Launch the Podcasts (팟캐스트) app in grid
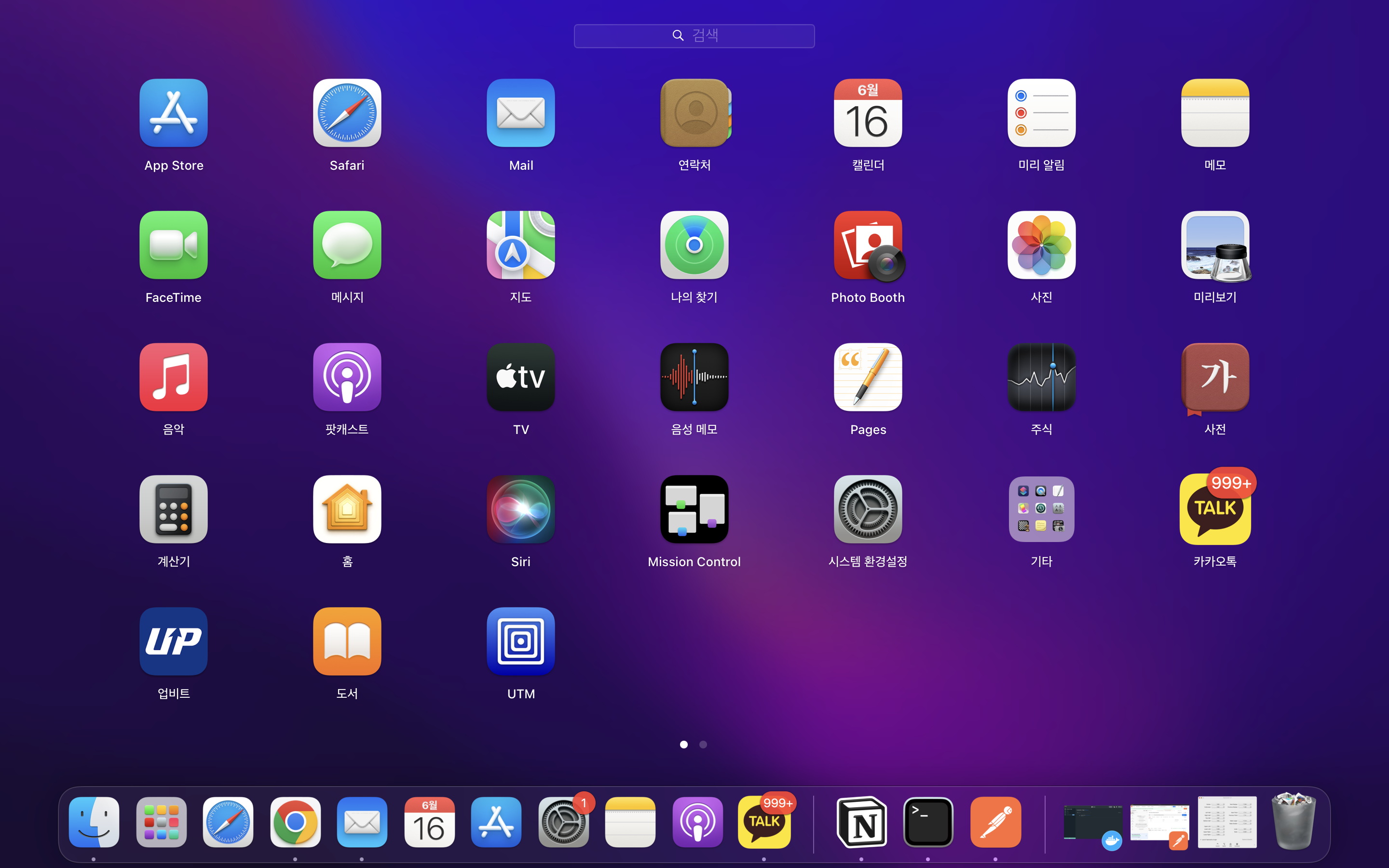The image size is (1389, 868). point(347,377)
